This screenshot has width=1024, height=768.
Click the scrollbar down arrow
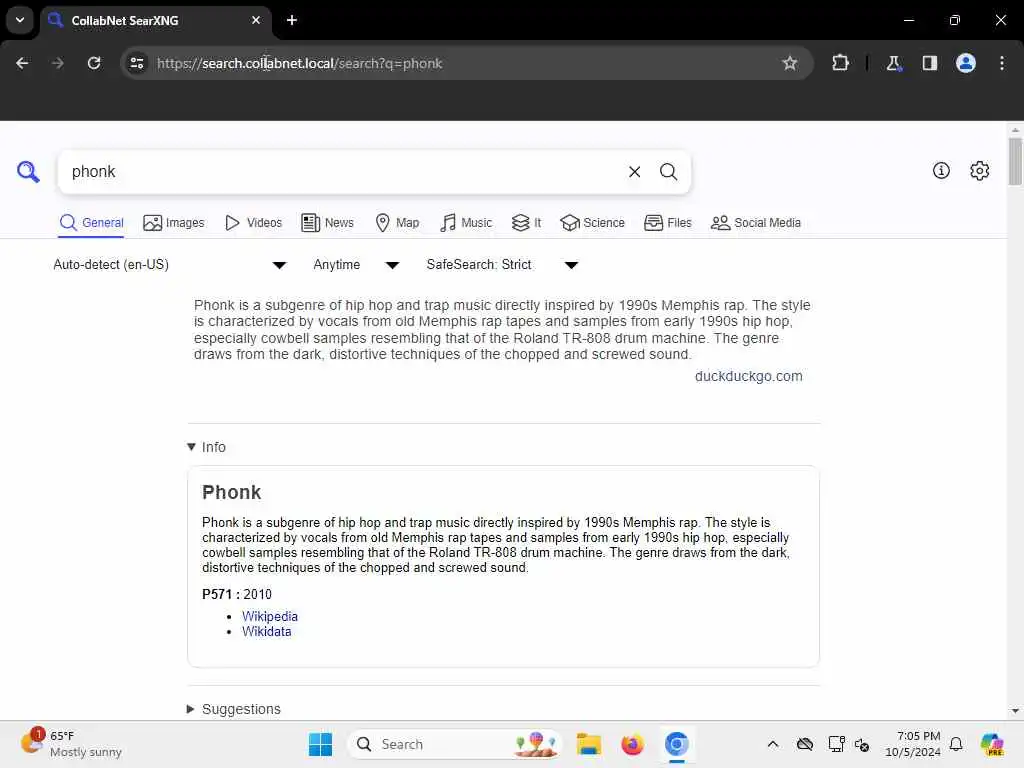(x=1015, y=711)
